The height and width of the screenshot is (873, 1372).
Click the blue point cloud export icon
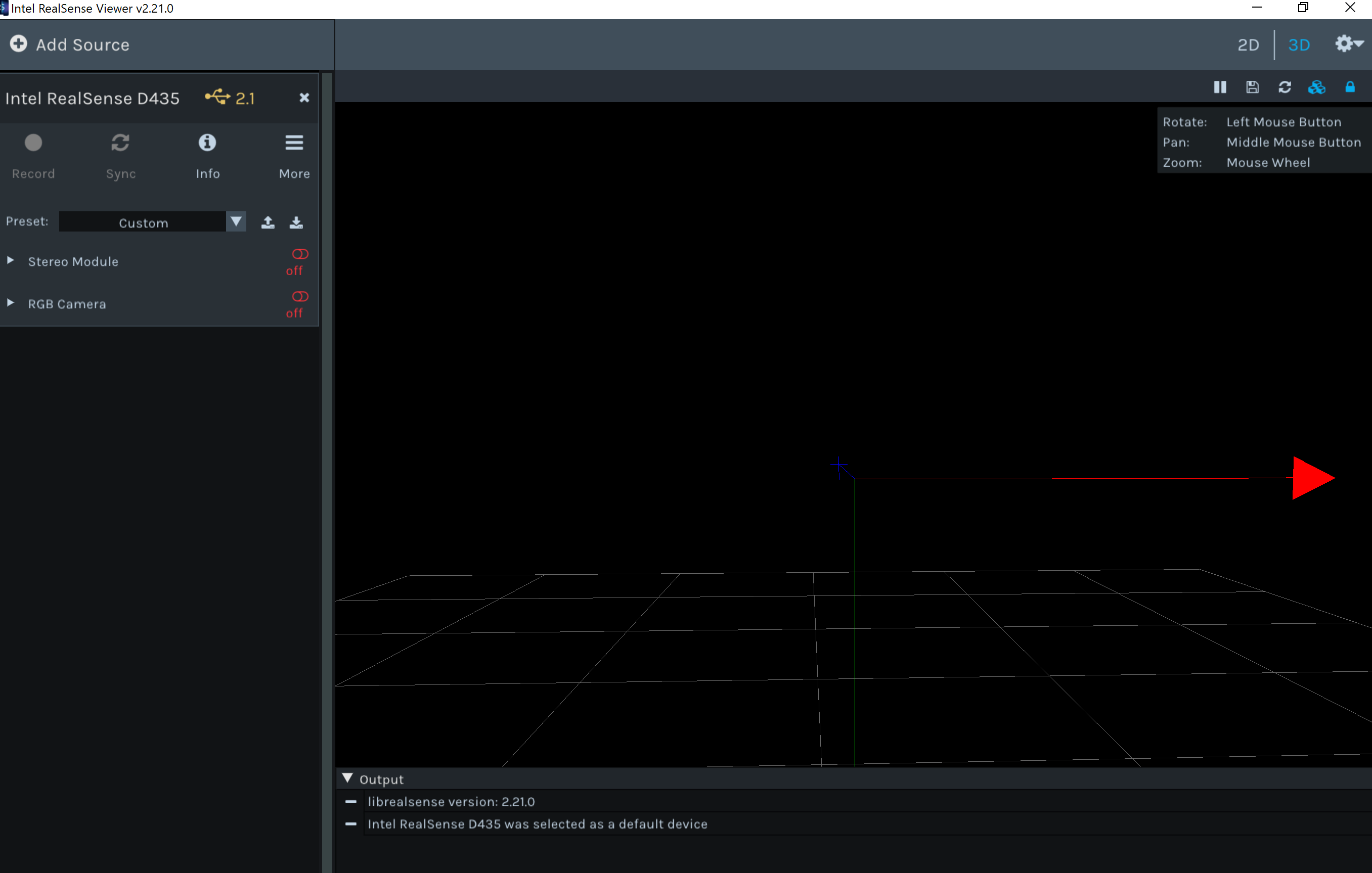(x=1317, y=86)
